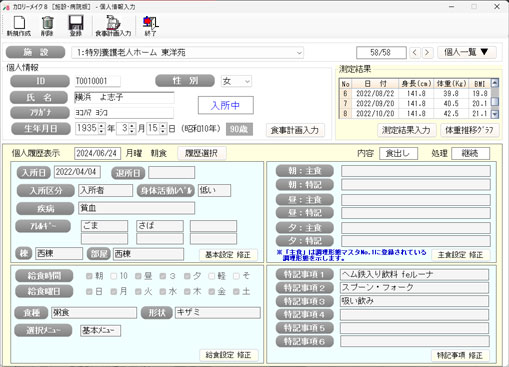Click the 食事計画入力 button beside age

click(295, 130)
